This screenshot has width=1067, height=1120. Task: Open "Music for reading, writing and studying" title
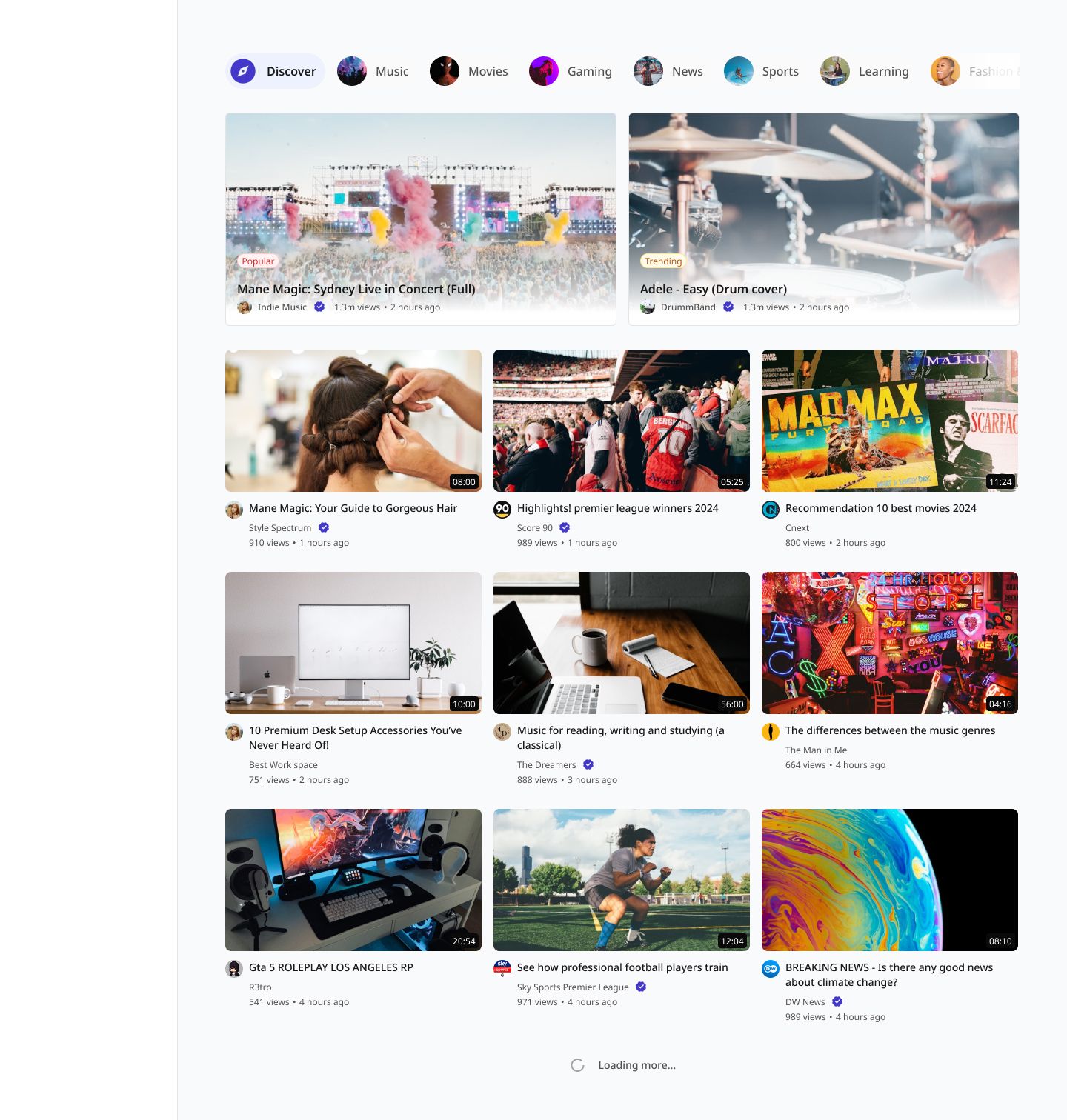pyautogui.click(x=621, y=738)
